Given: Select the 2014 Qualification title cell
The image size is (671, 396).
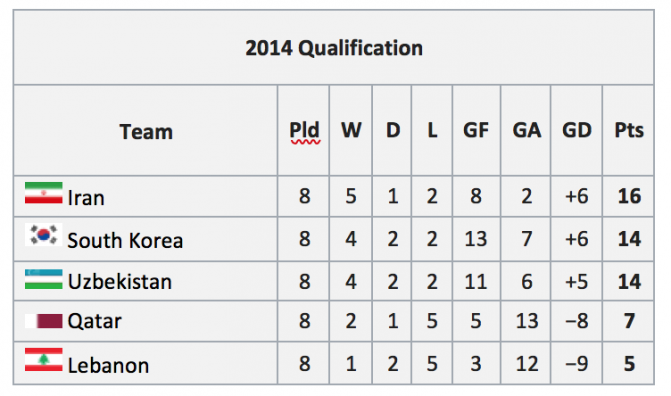Looking at the screenshot, I should coord(334,48).
